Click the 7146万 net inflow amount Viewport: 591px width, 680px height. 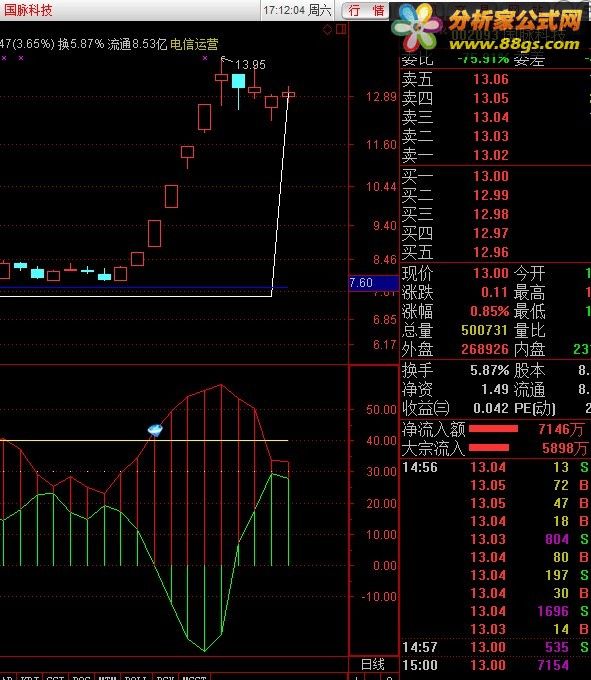pyautogui.click(x=561, y=429)
